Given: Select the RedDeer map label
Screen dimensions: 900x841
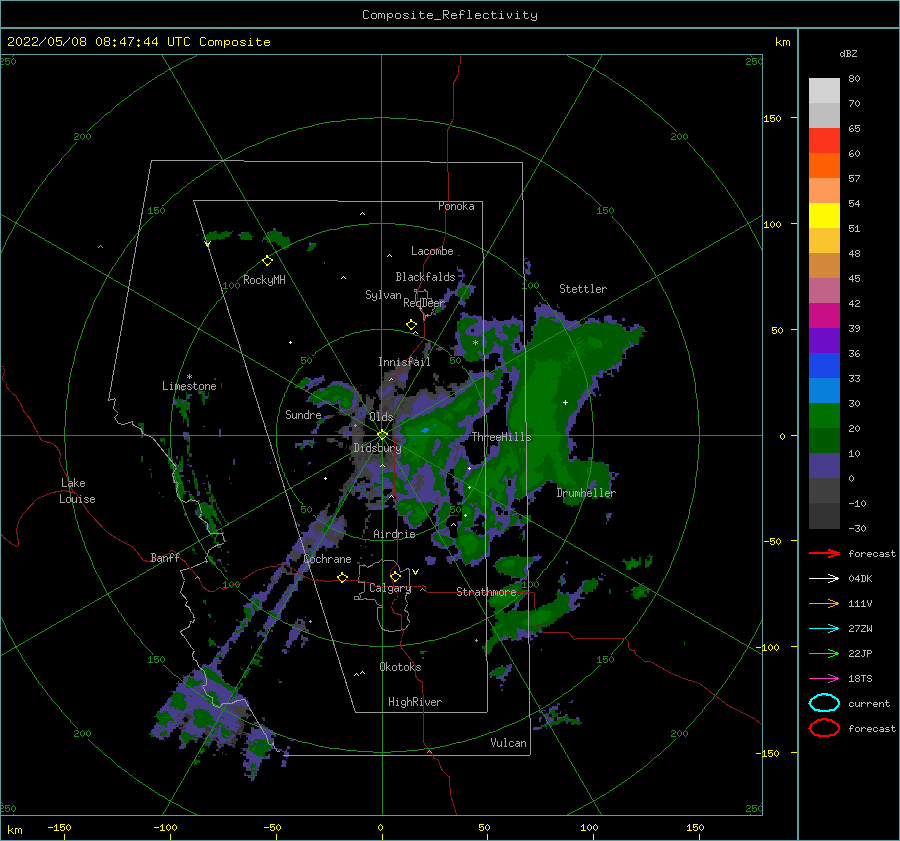Looking at the screenshot, I should [424, 303].
